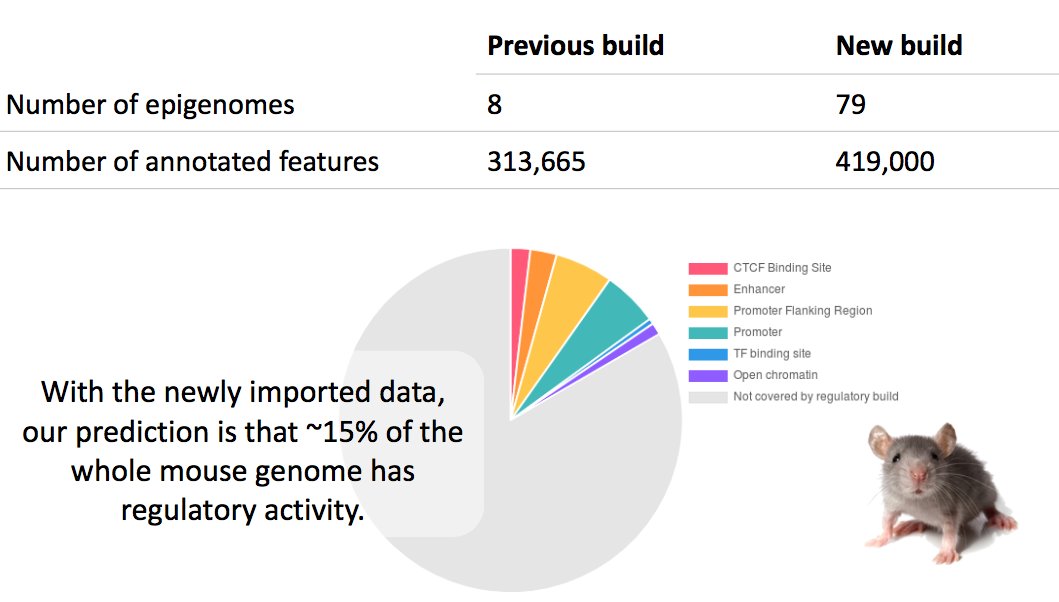Screen dimensions: 1059x602
Task: Click the pink CTCF pie slice
Action: tap(519, 284)
